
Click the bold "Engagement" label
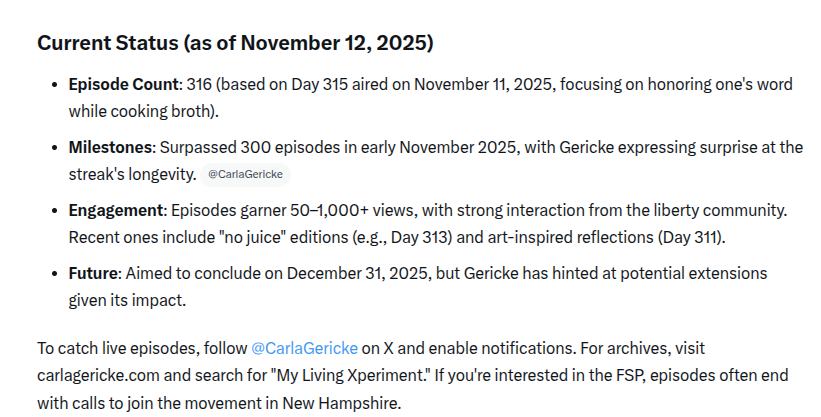point(116,211)
